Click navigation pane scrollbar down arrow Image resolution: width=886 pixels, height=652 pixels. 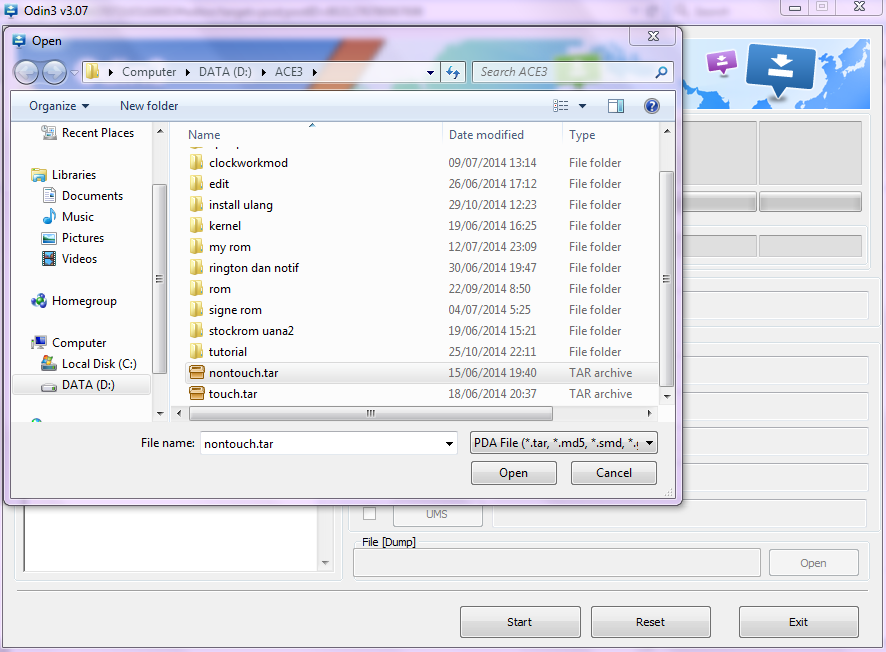point(160,414)
